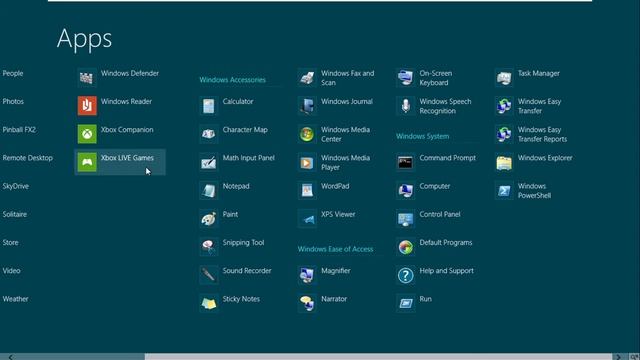This screenshot has height=360, width=640.
Task: Launch the Run icon
Action: coord(405,303)
